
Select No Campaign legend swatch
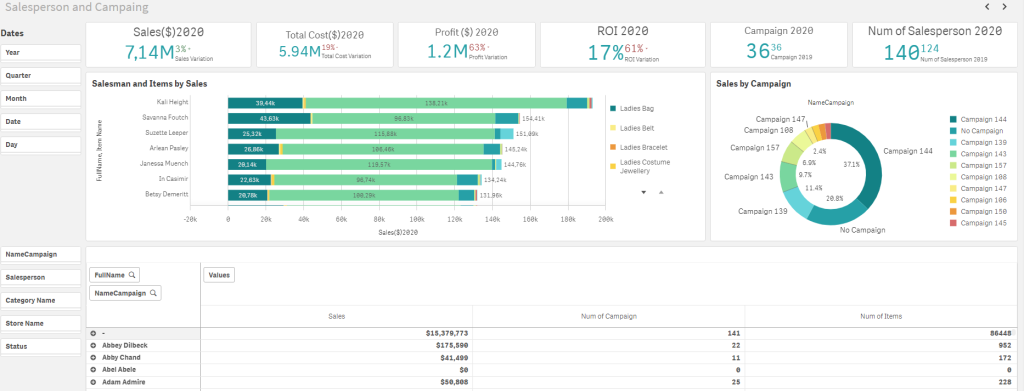953,131
